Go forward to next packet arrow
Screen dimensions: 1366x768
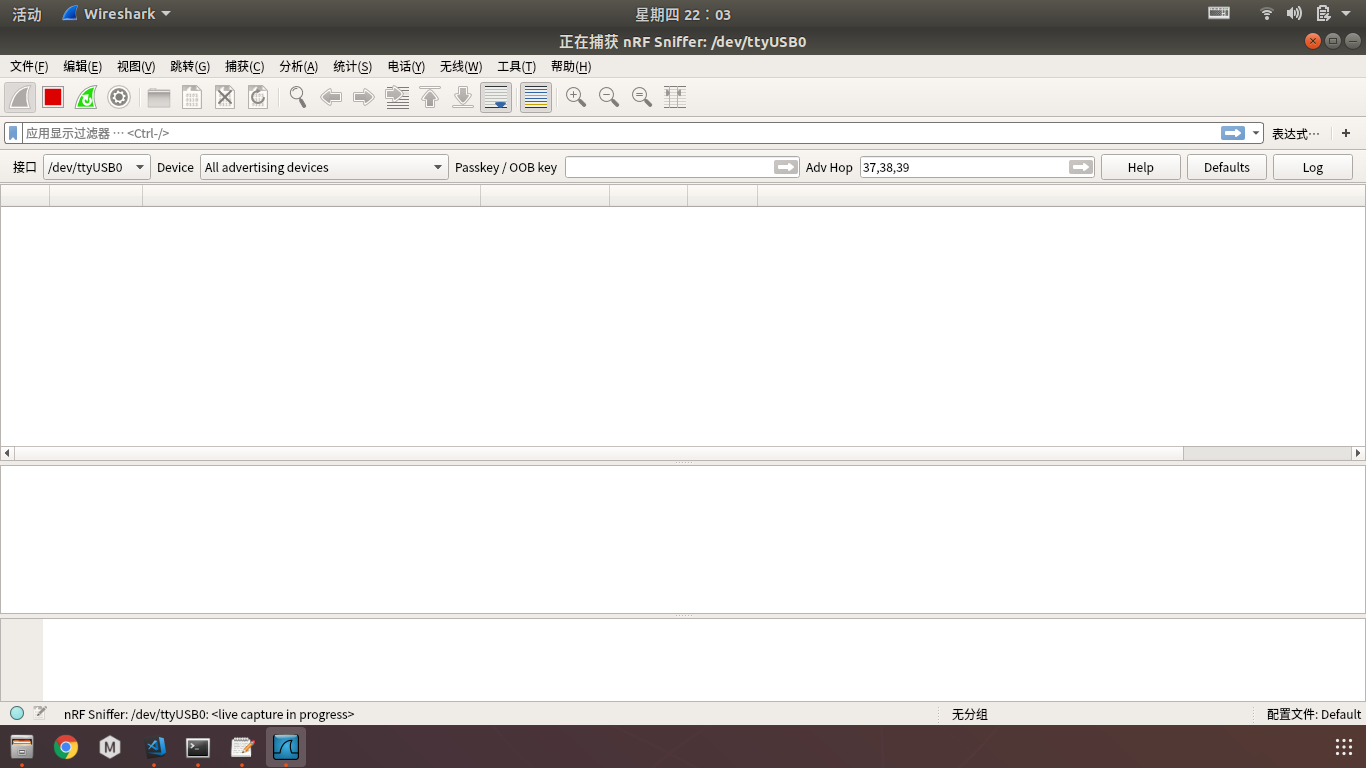coord(364,97)
